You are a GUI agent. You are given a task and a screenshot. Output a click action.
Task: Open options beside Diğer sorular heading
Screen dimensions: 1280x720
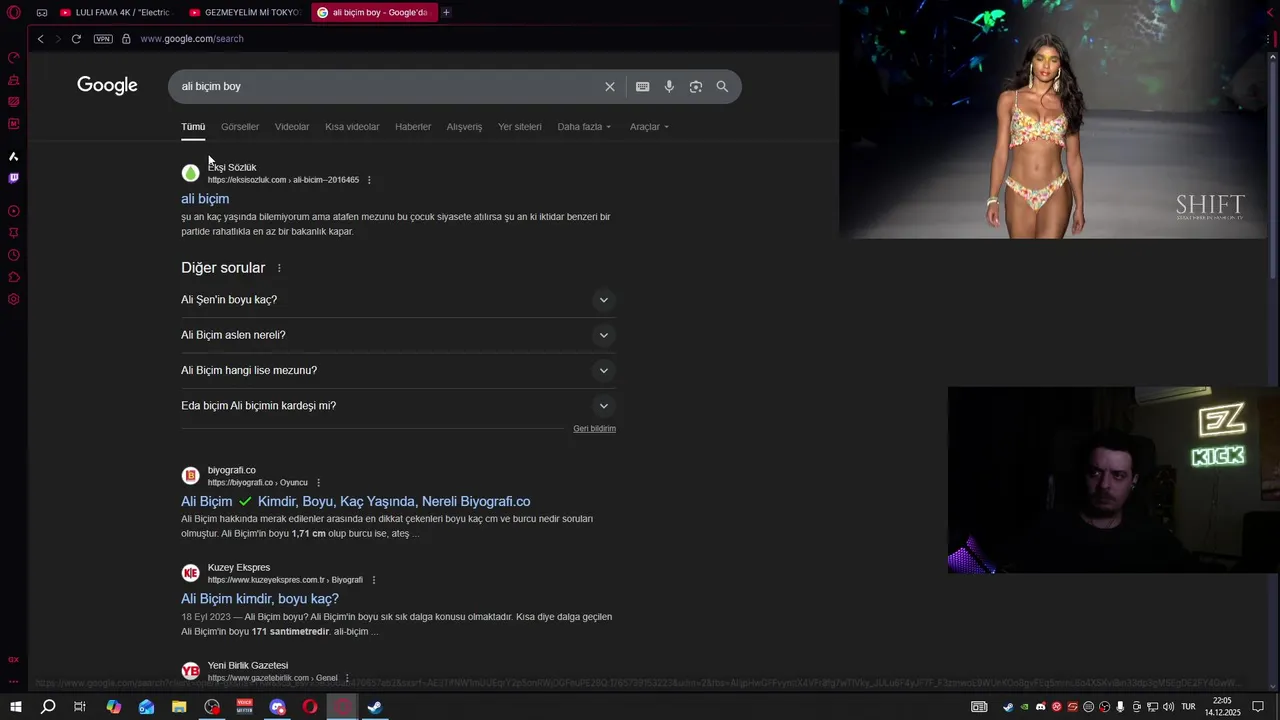(279, 268)
